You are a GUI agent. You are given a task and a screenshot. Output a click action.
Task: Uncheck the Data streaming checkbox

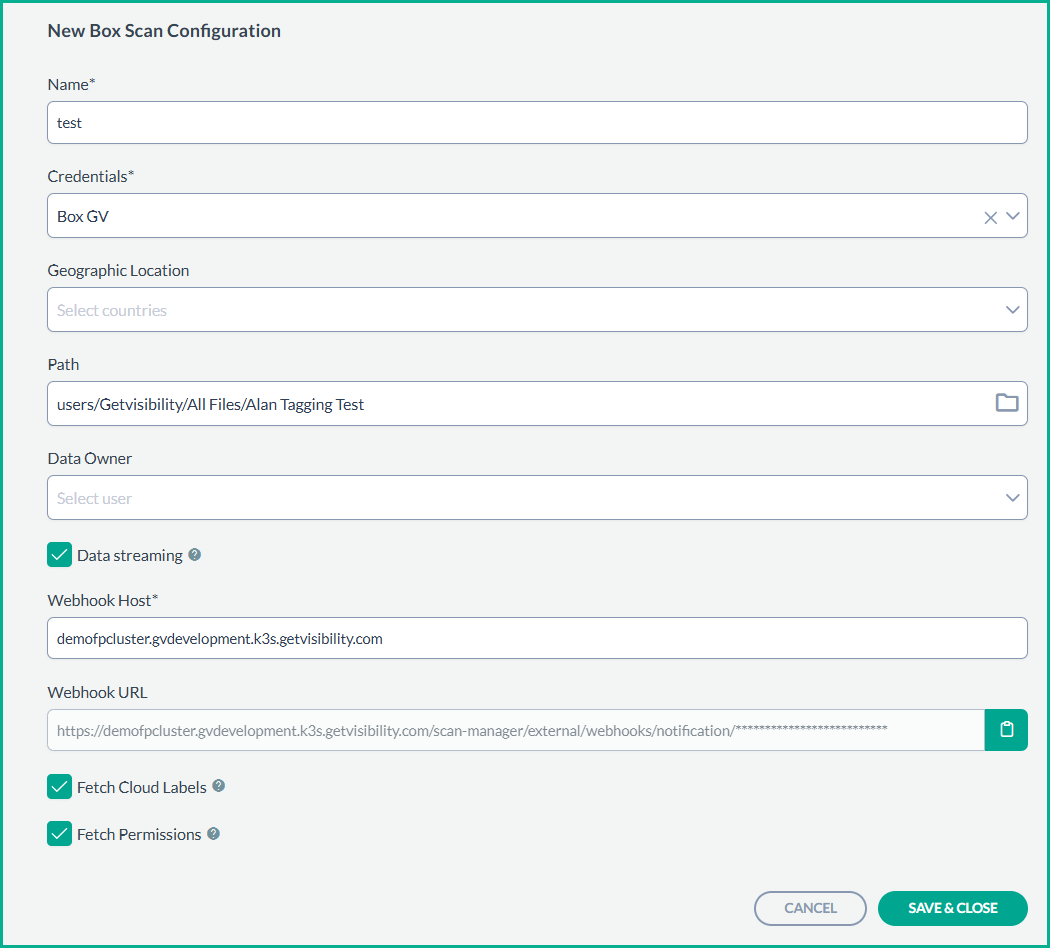coord(60,555)
